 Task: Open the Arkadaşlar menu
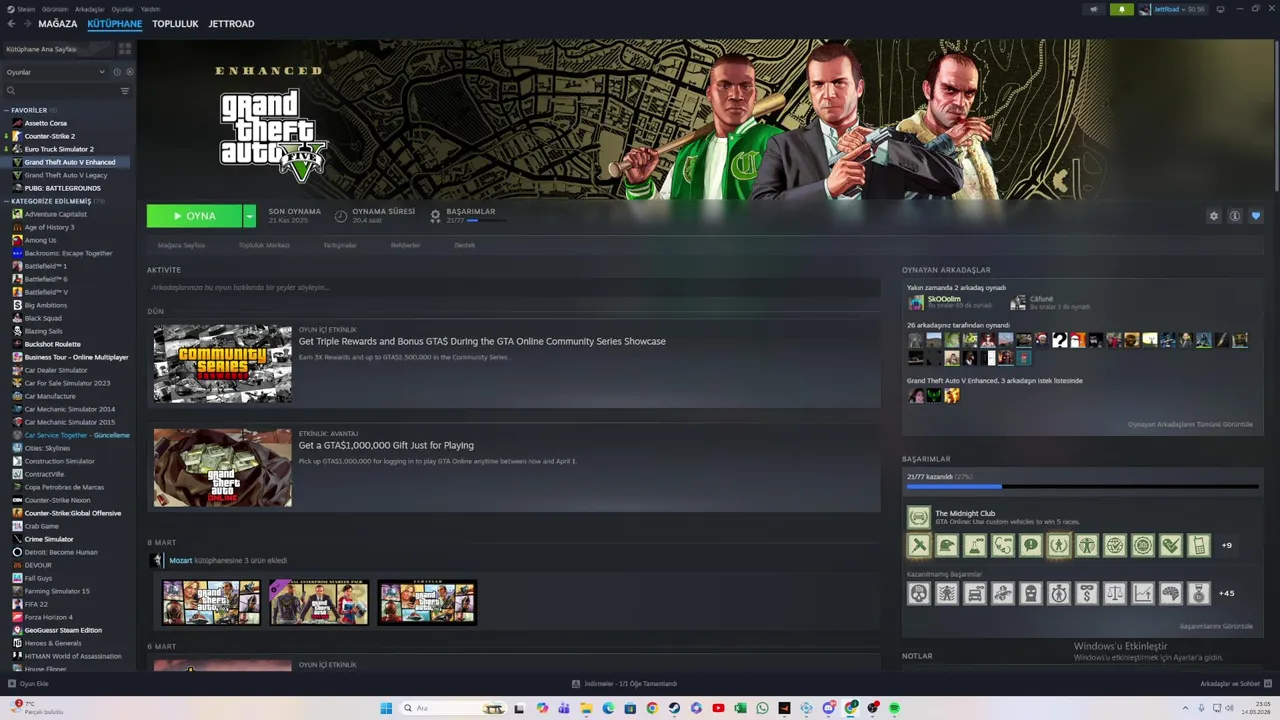pyautogui.click(x=89, y=9)
